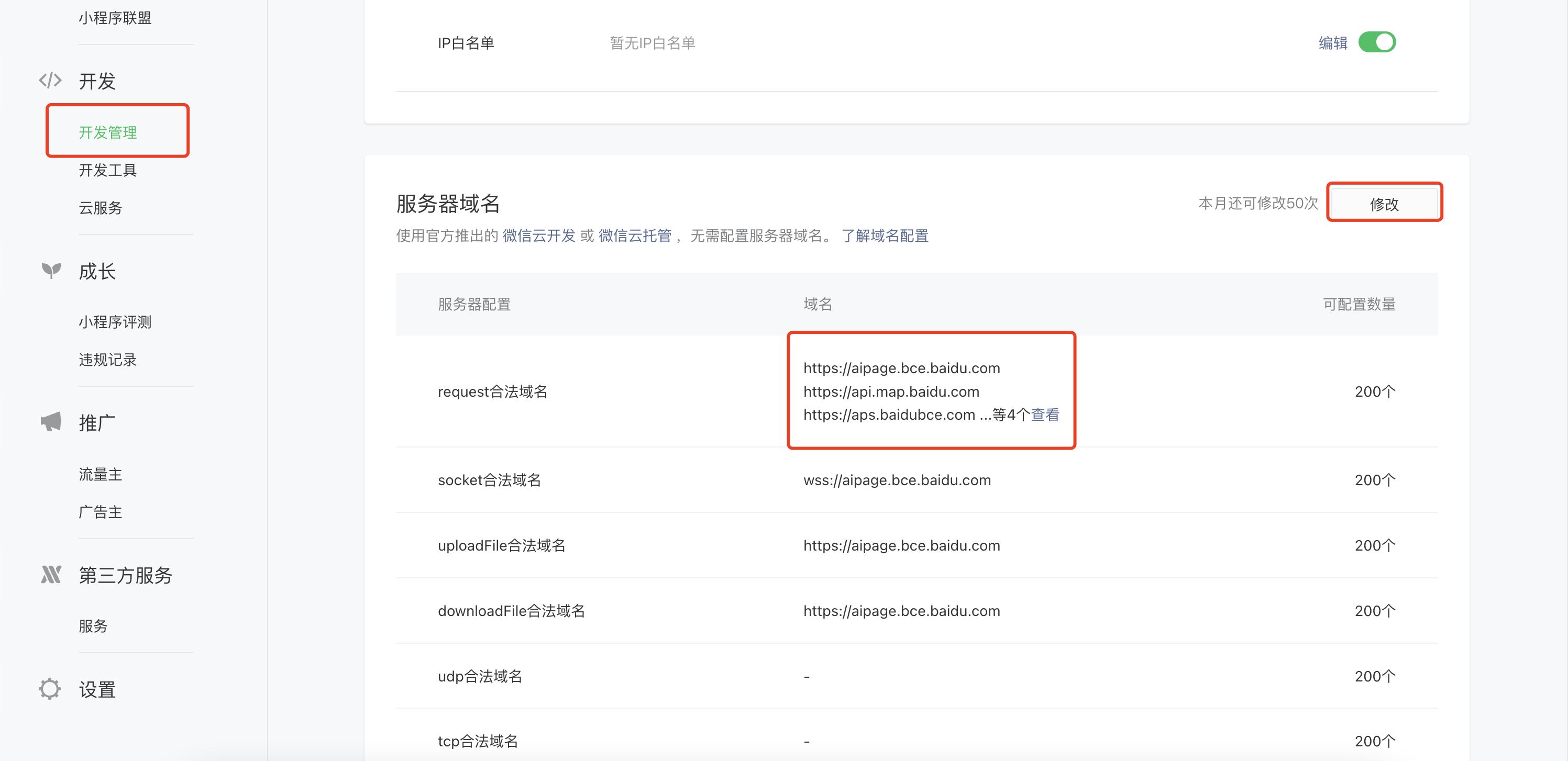Click 查看 to expand request domains
The width and height of the screenshot is (1568, 761).
pos(1044,415)
